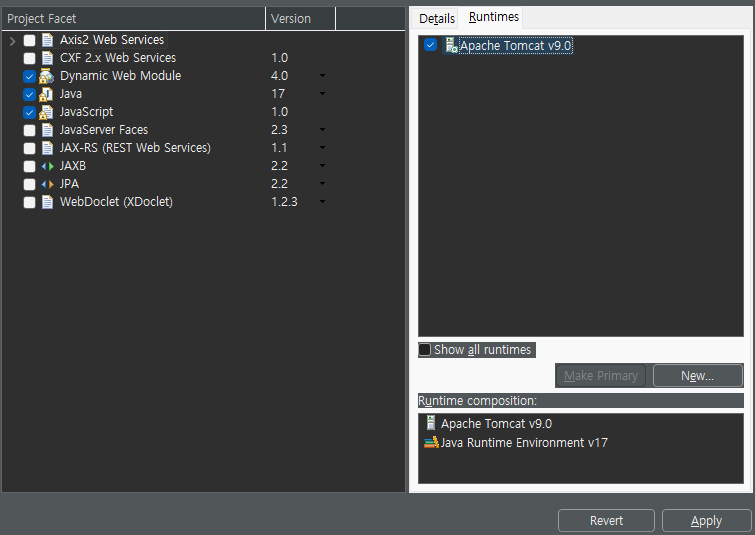
Task: Click the Axis2 Web Services facet icon
Action: point(47,40)
